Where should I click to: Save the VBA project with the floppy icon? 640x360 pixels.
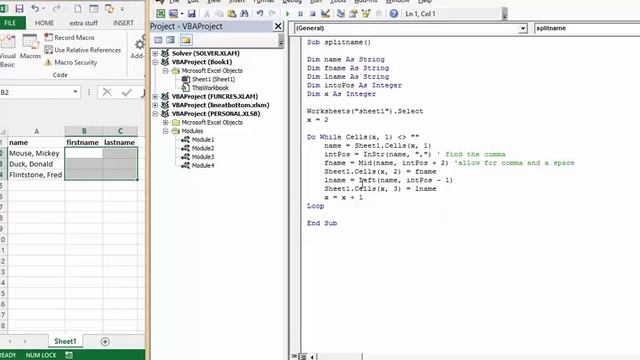coord(191,13)
